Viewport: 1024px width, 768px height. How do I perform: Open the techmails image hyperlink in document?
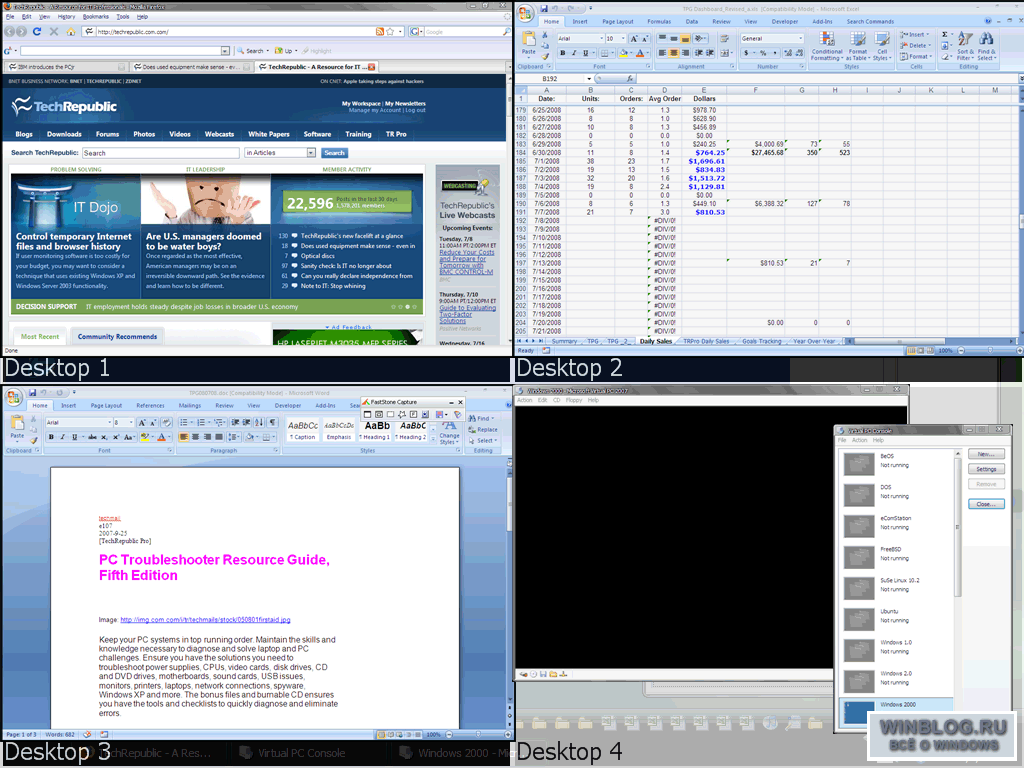pyautogui.click(x=205, y=620)
